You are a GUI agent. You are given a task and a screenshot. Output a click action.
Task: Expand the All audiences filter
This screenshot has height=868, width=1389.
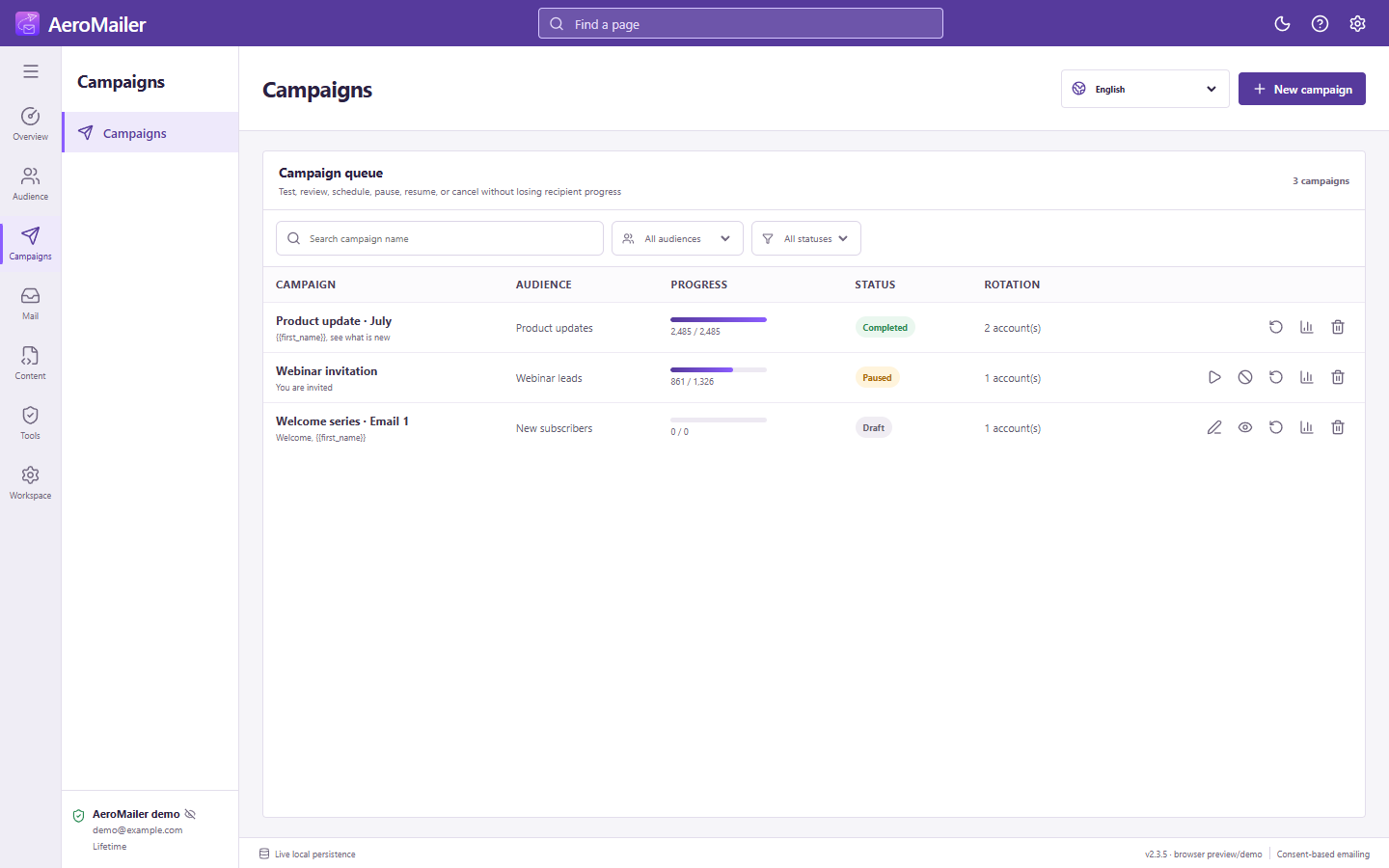pos(677,238)
